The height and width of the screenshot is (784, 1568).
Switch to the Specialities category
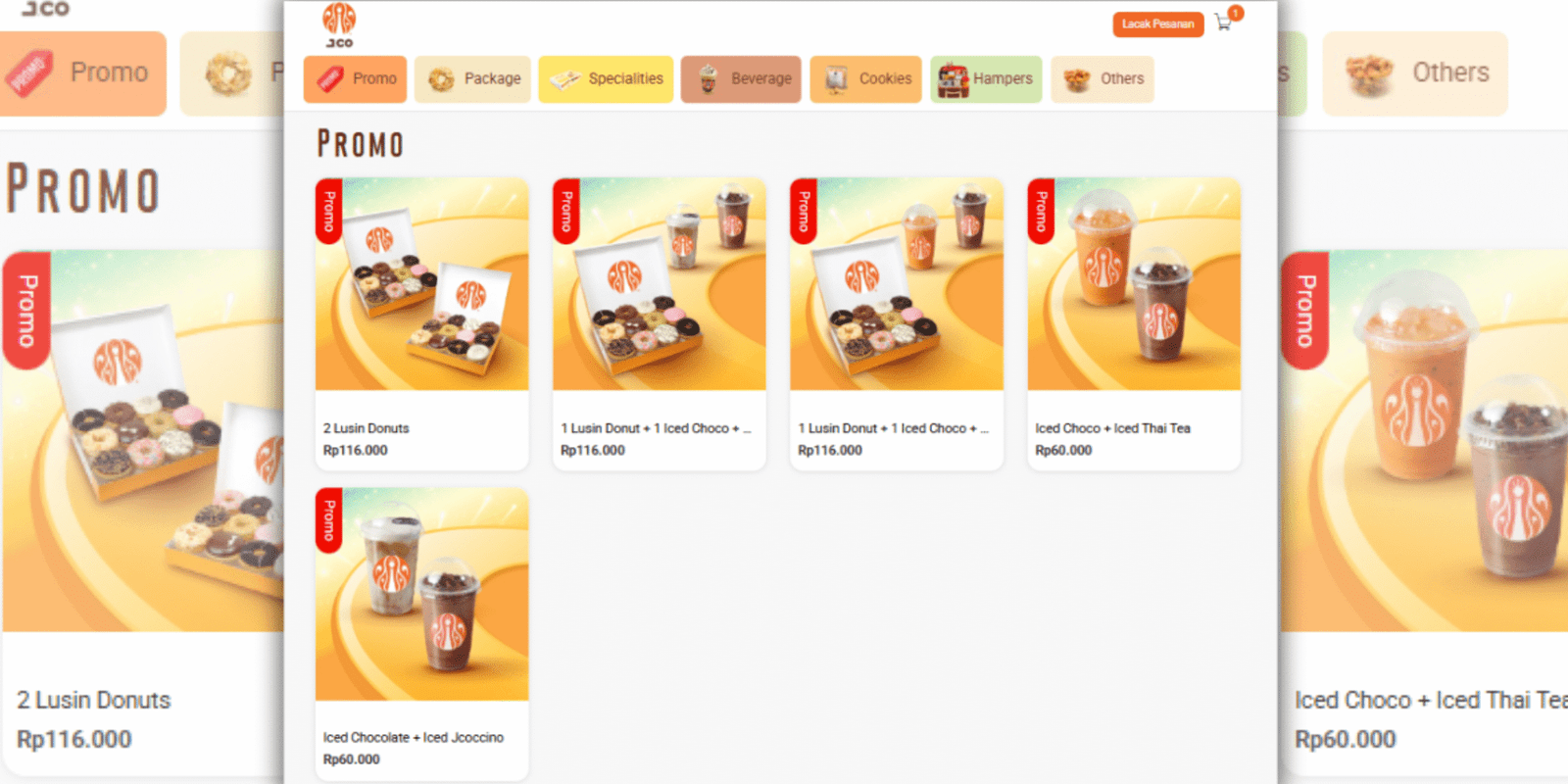click(x=606, y=78)
